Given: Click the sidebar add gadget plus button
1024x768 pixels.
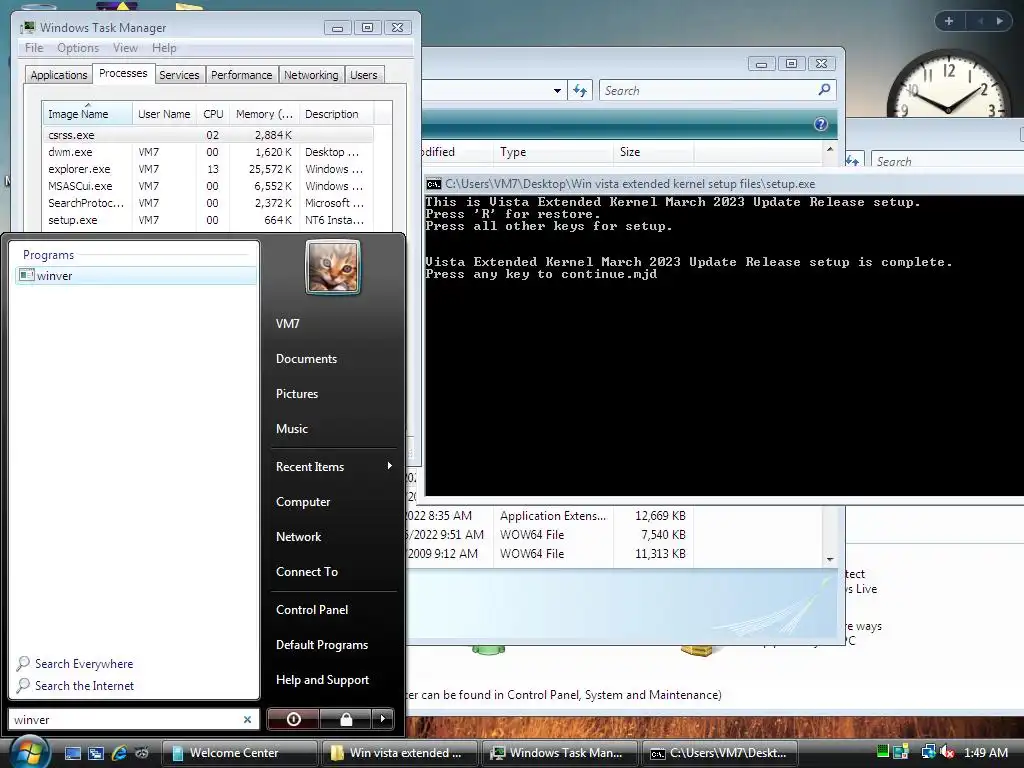Looking at the screenshot, I should (x=949, y=21).
